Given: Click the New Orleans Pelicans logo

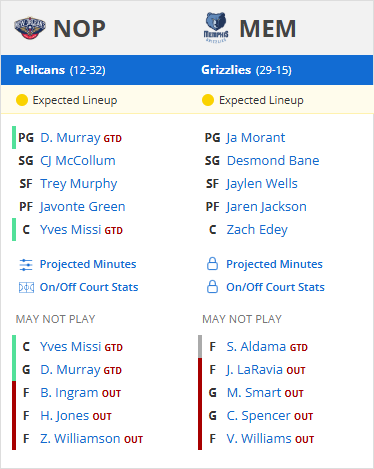Looking at the screenshot, I should (30, 28).
